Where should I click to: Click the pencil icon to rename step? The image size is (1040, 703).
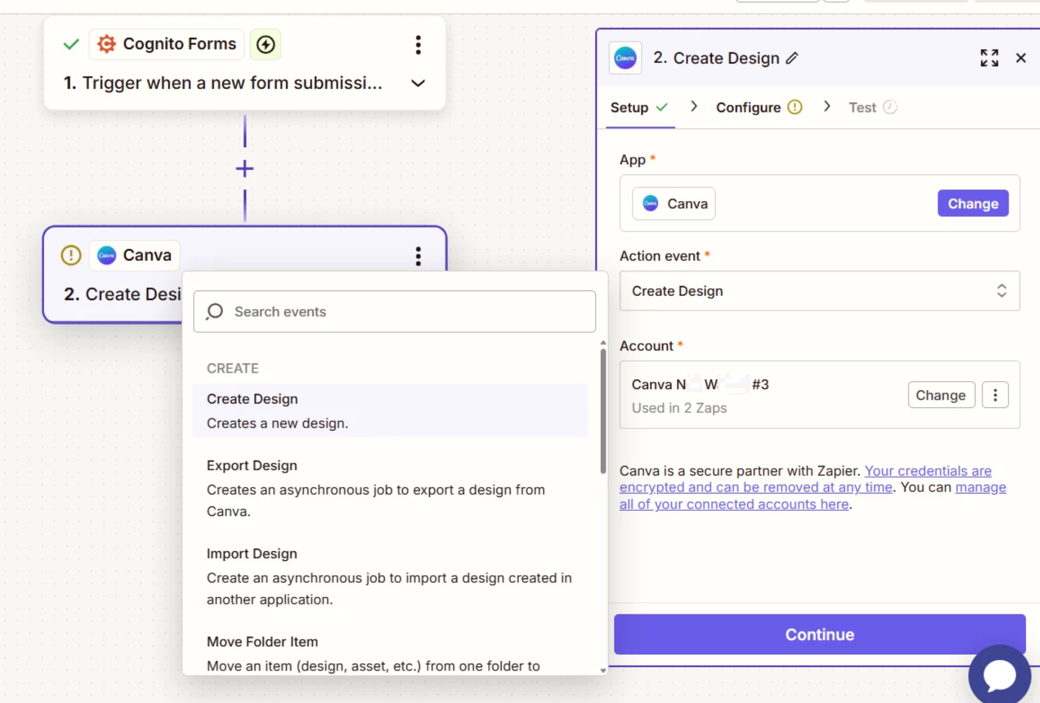[x=792, y=58]
